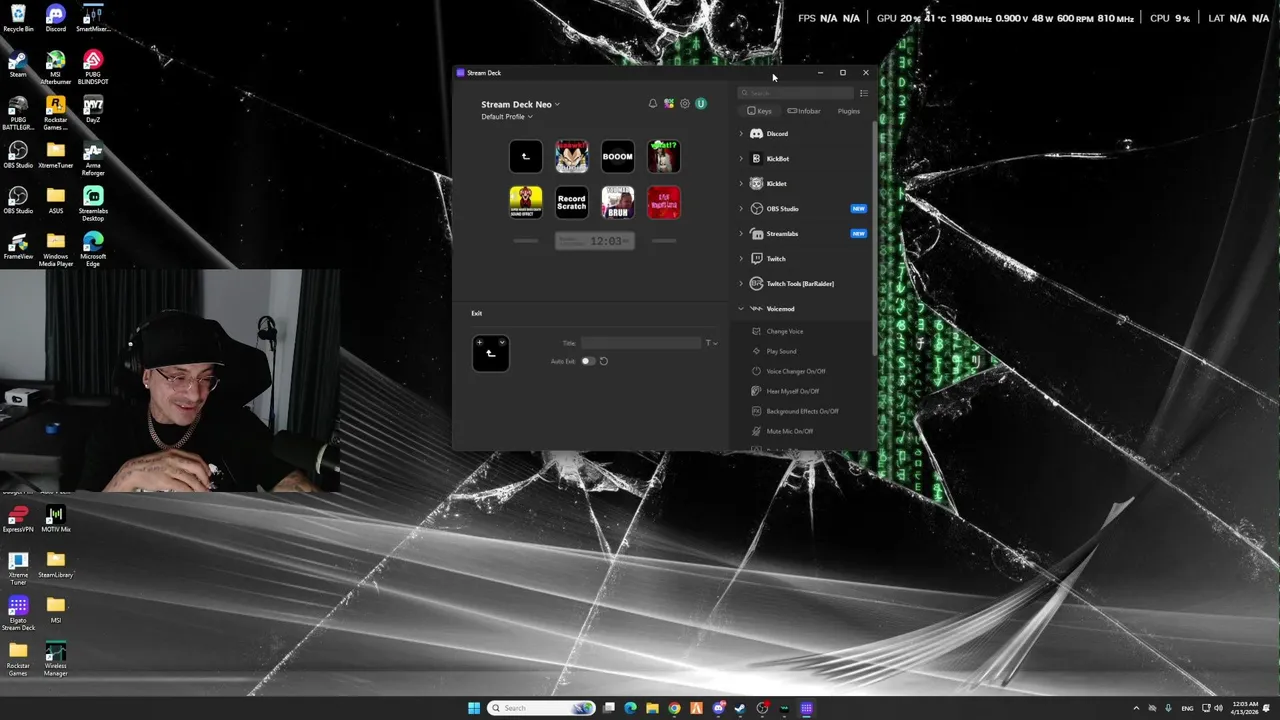Viewport: 1280px width, 720px height.
Task: Switch to the Plugins tab
Action: (849, 111)
